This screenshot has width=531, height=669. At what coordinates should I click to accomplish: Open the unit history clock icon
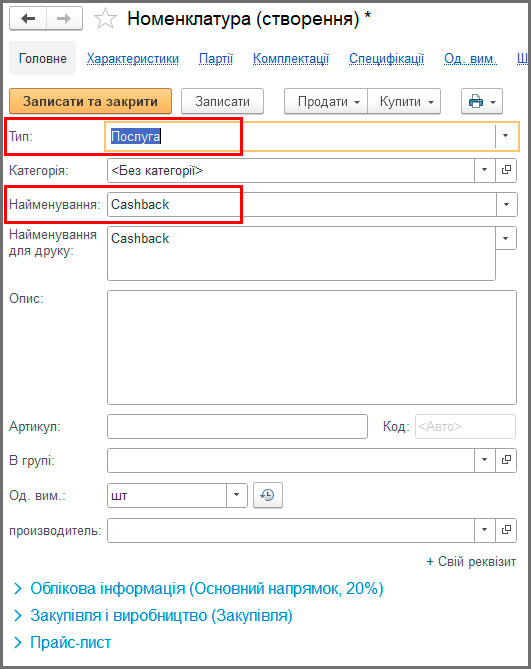267,495
